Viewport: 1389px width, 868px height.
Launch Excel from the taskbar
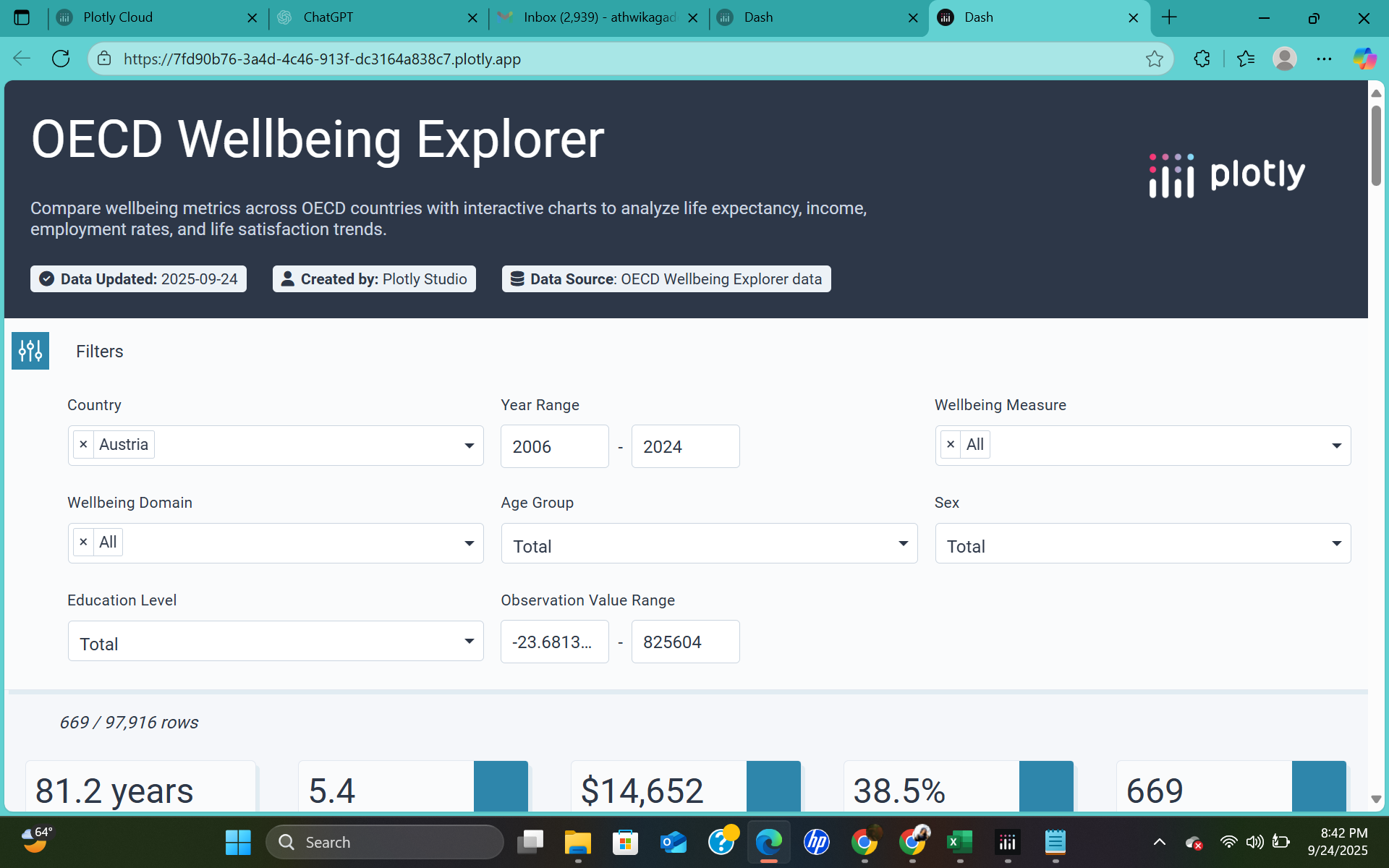pyautogui.click(x=959, y=841)
